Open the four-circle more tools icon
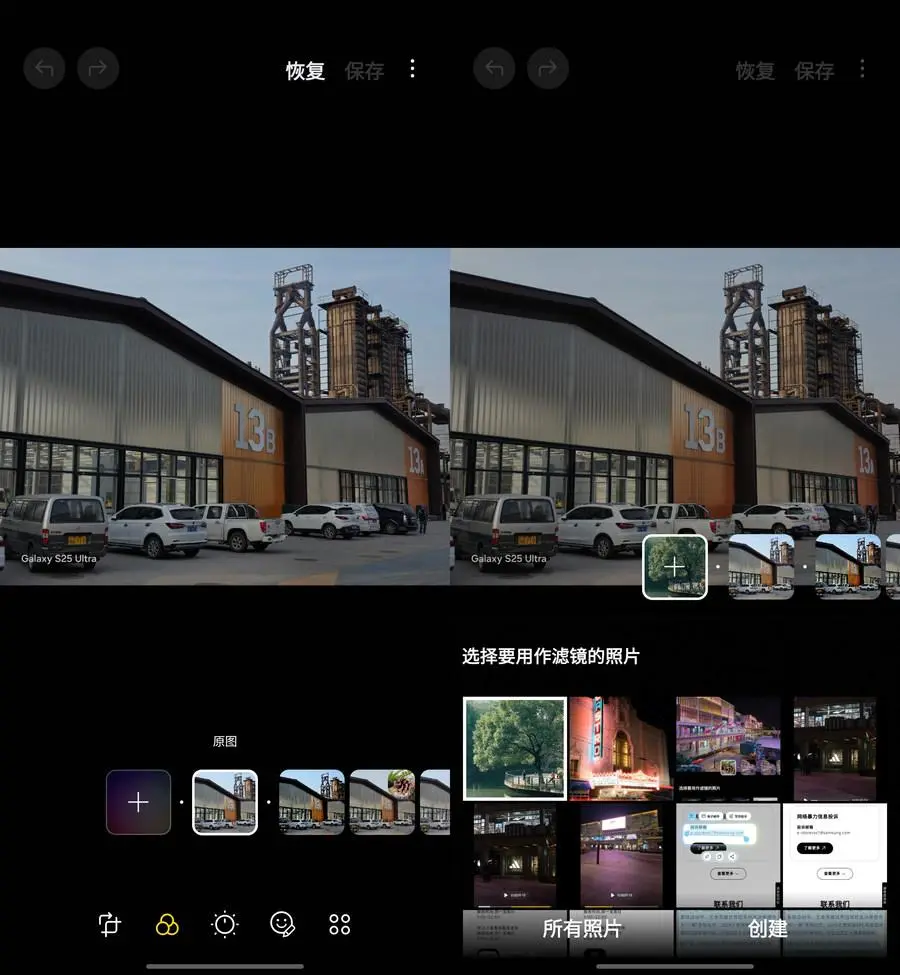900x975 pixels. click(x=340, y=924)
